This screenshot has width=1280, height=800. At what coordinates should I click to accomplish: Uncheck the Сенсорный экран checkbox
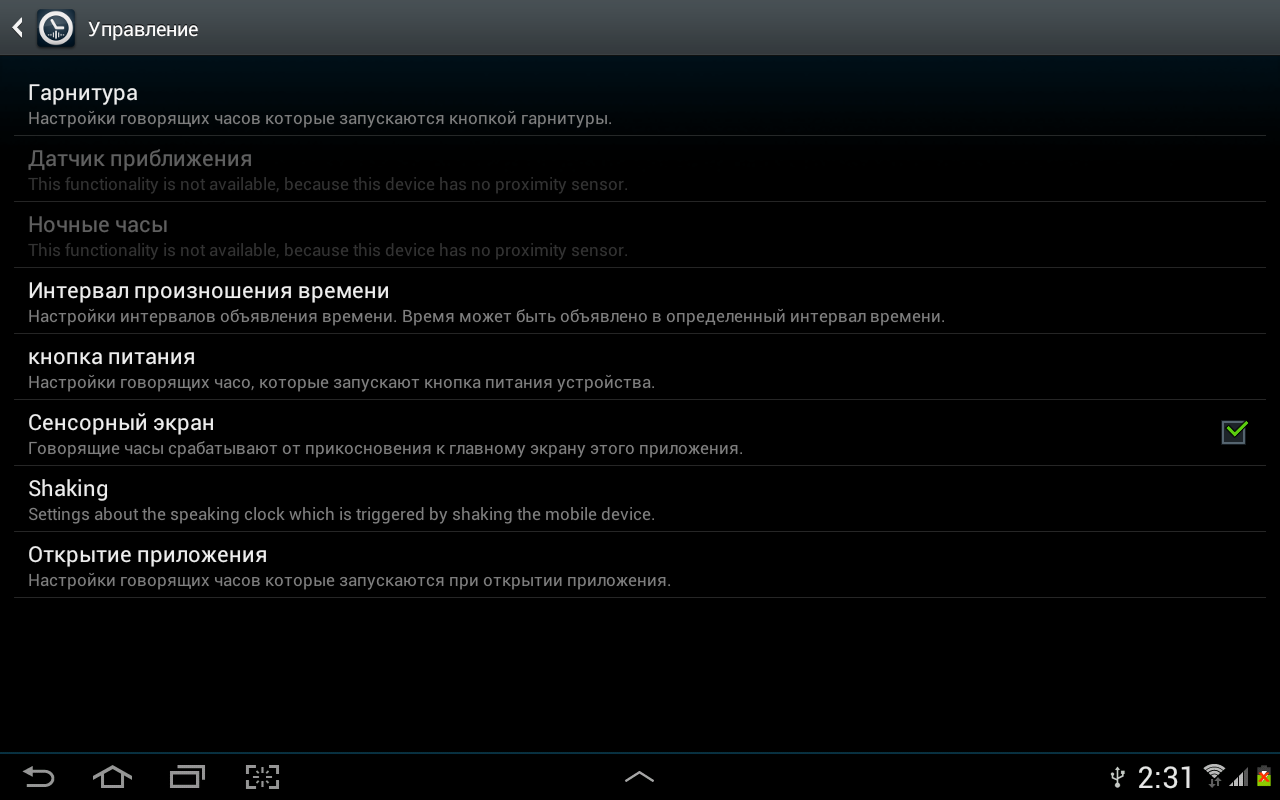coord(1234,432)
